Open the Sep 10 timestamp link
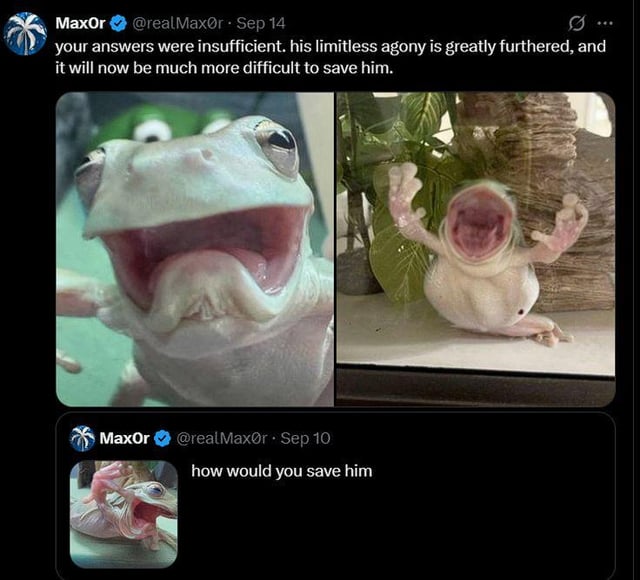Image resolution: width=640 pixels, height=580 pixels. pos(305,438)
